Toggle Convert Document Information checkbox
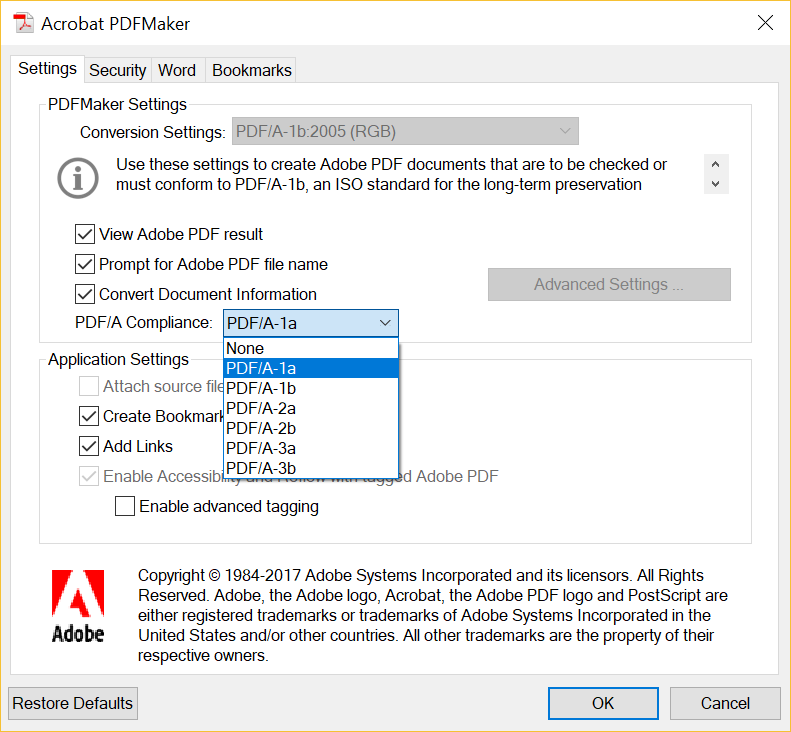 (85, 294)
